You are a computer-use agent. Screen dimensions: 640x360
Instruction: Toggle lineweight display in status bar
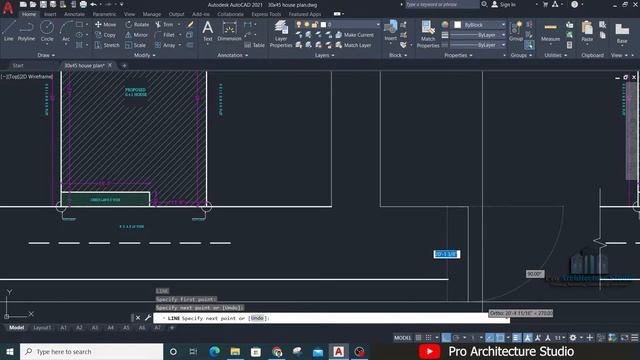click(x=516, y=338)
